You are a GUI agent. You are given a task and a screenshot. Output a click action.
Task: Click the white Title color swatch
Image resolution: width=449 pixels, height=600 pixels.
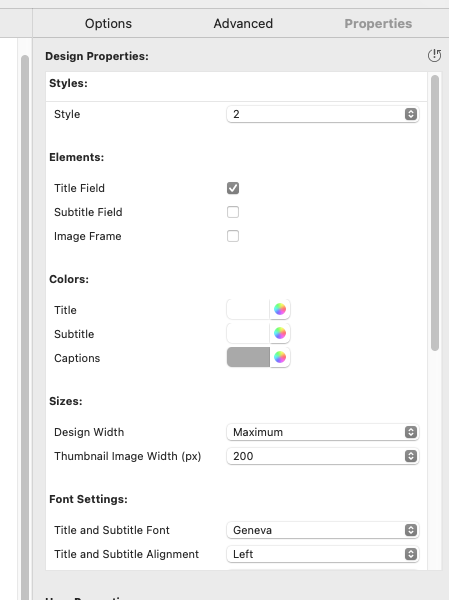click(x=248, y=309)
